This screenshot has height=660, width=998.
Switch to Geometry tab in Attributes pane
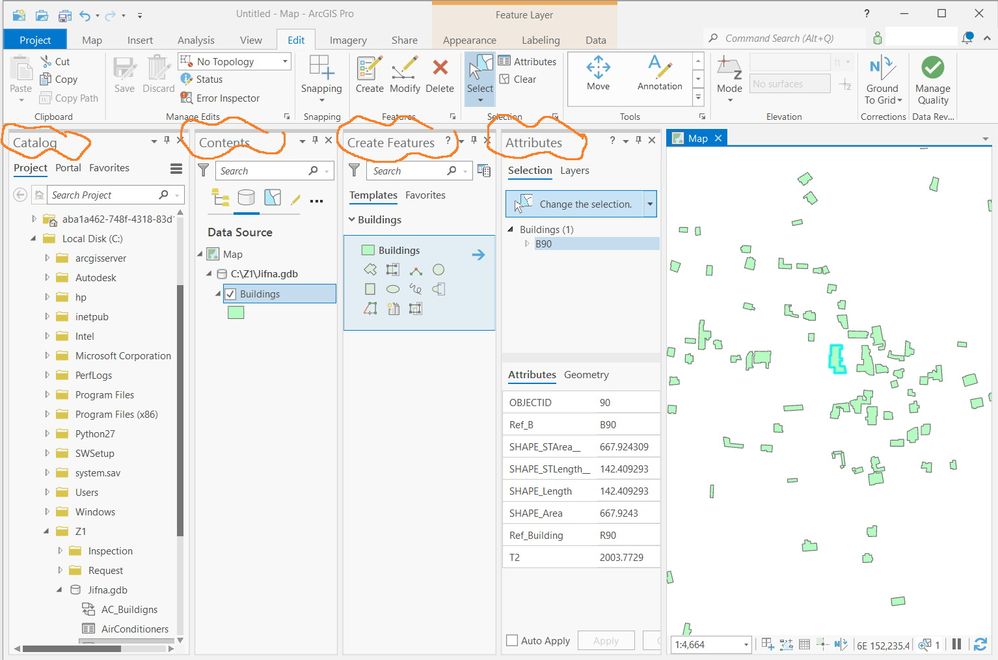[586, 374]
